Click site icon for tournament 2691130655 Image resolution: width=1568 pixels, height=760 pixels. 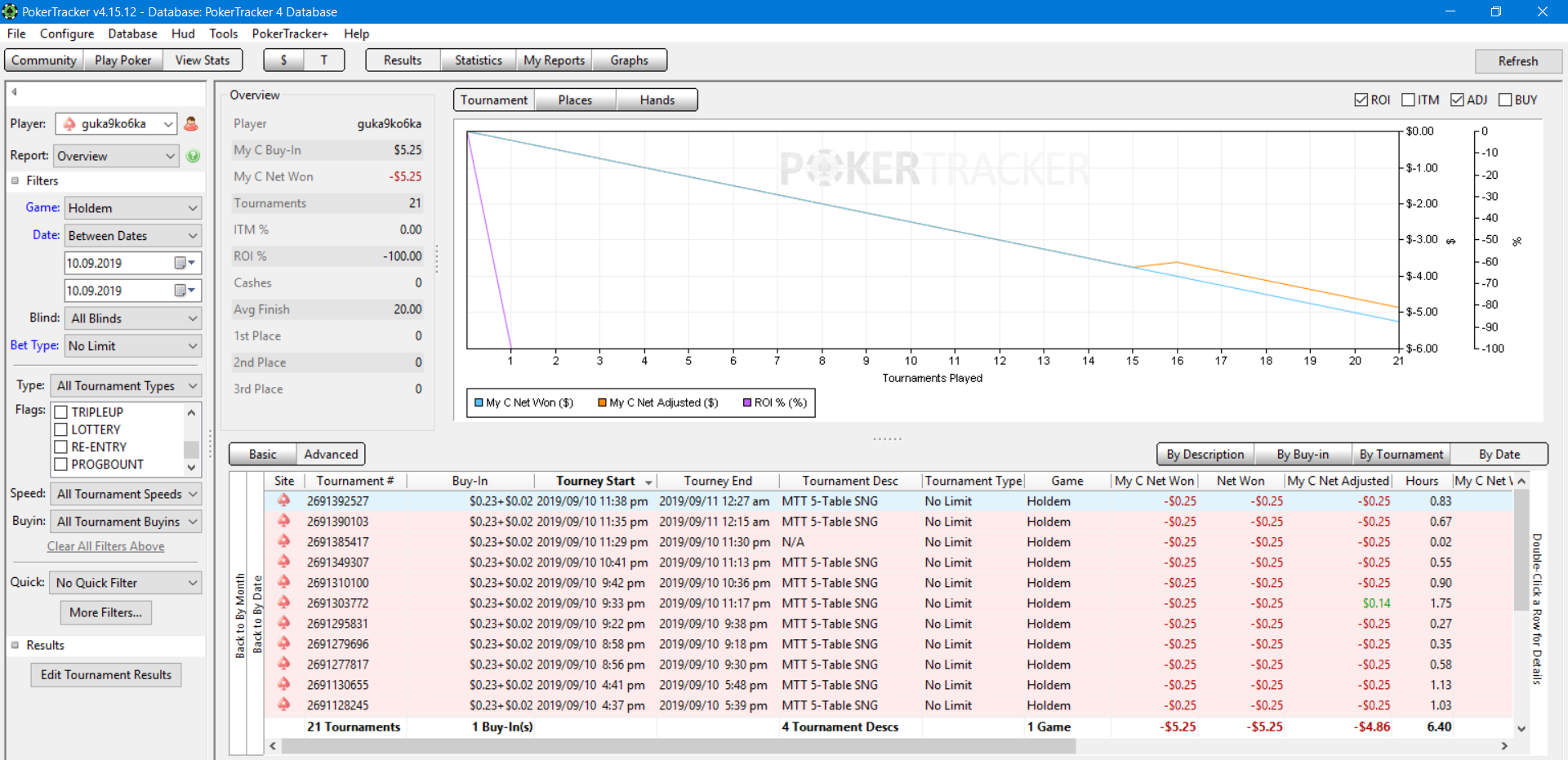tap(283, 684)
